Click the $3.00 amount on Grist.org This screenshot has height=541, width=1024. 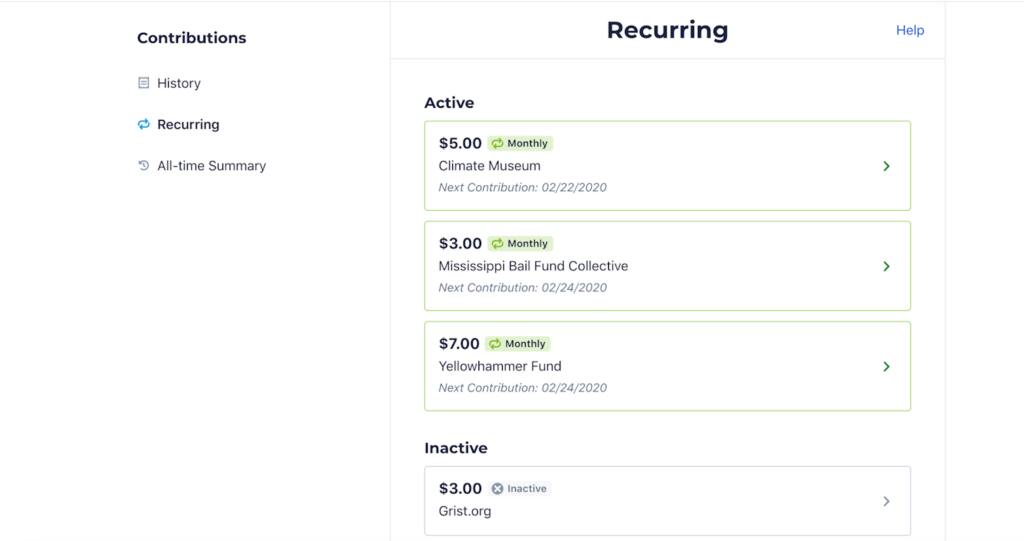coord(460,489)
